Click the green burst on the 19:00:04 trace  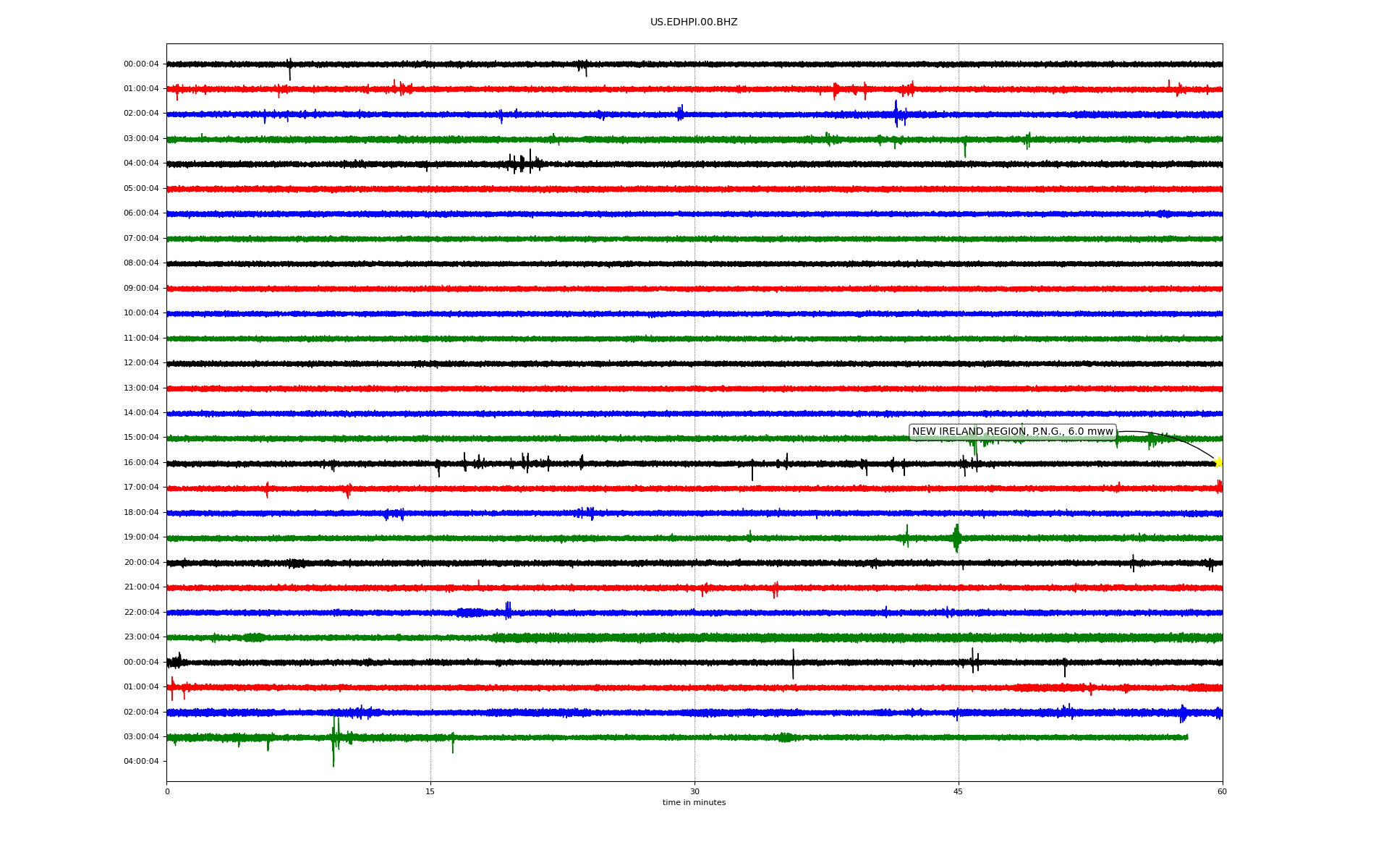[x=957, y=537]
